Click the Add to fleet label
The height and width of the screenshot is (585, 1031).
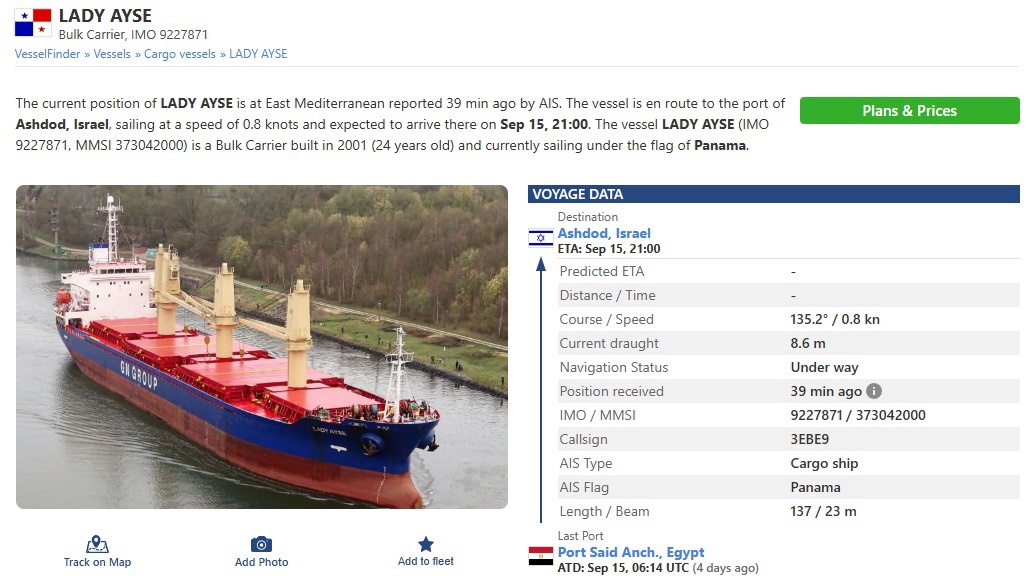[426, 561]
